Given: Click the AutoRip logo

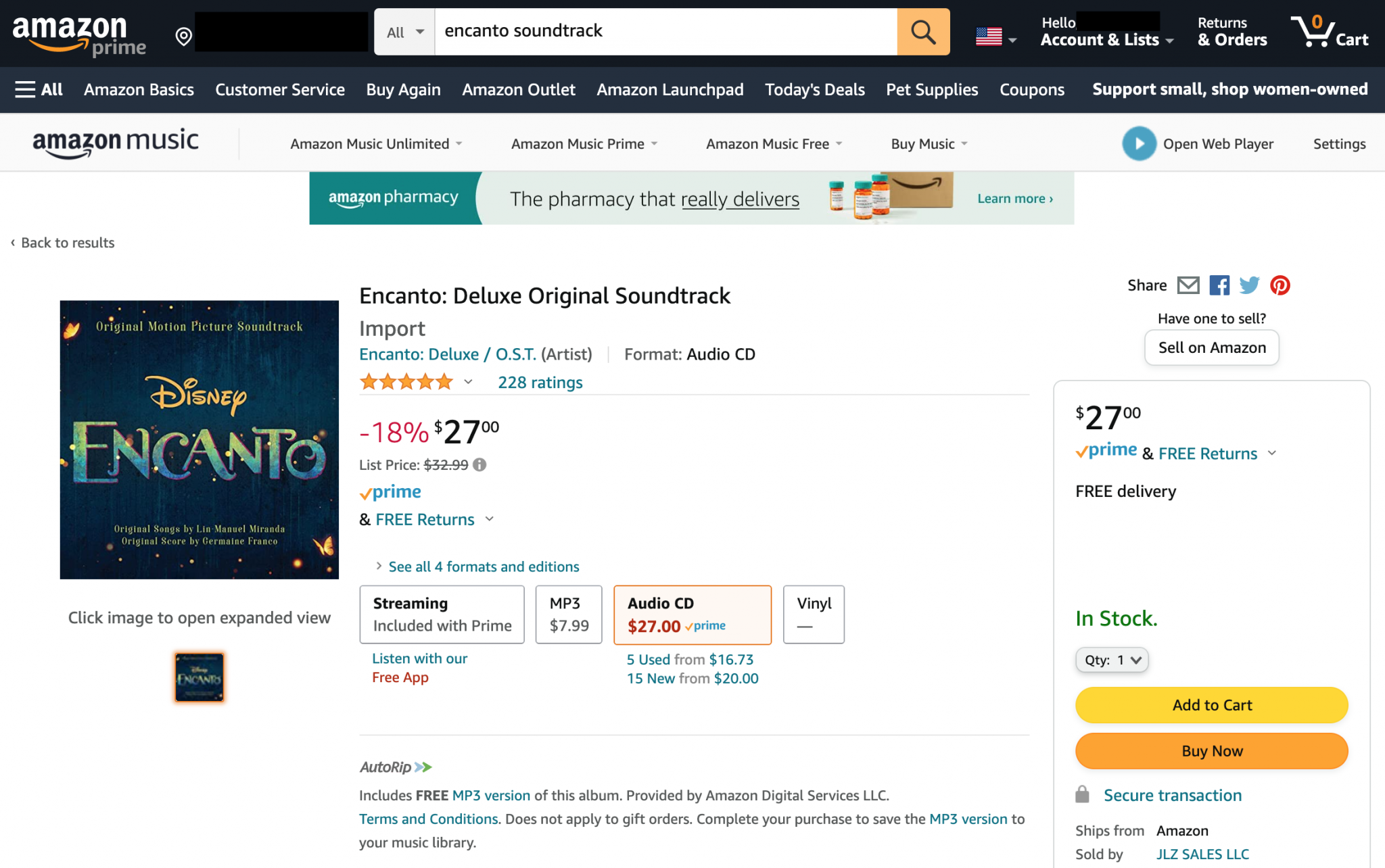Looking at the screenshot, I should 396,767.
